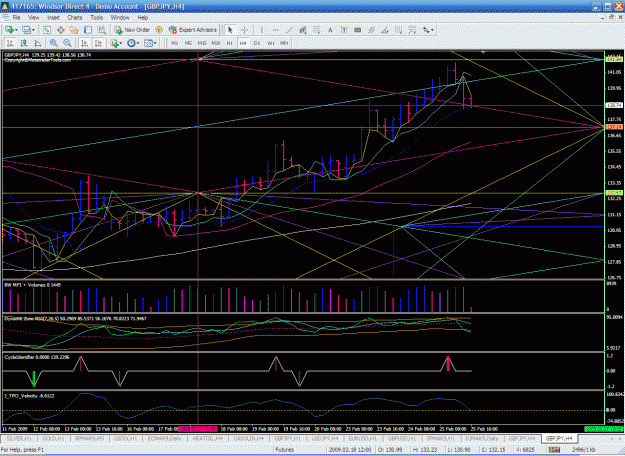This screenshot has height=456, width=625.
Task: Activate the standard Cursor mode
Action: 230,30
